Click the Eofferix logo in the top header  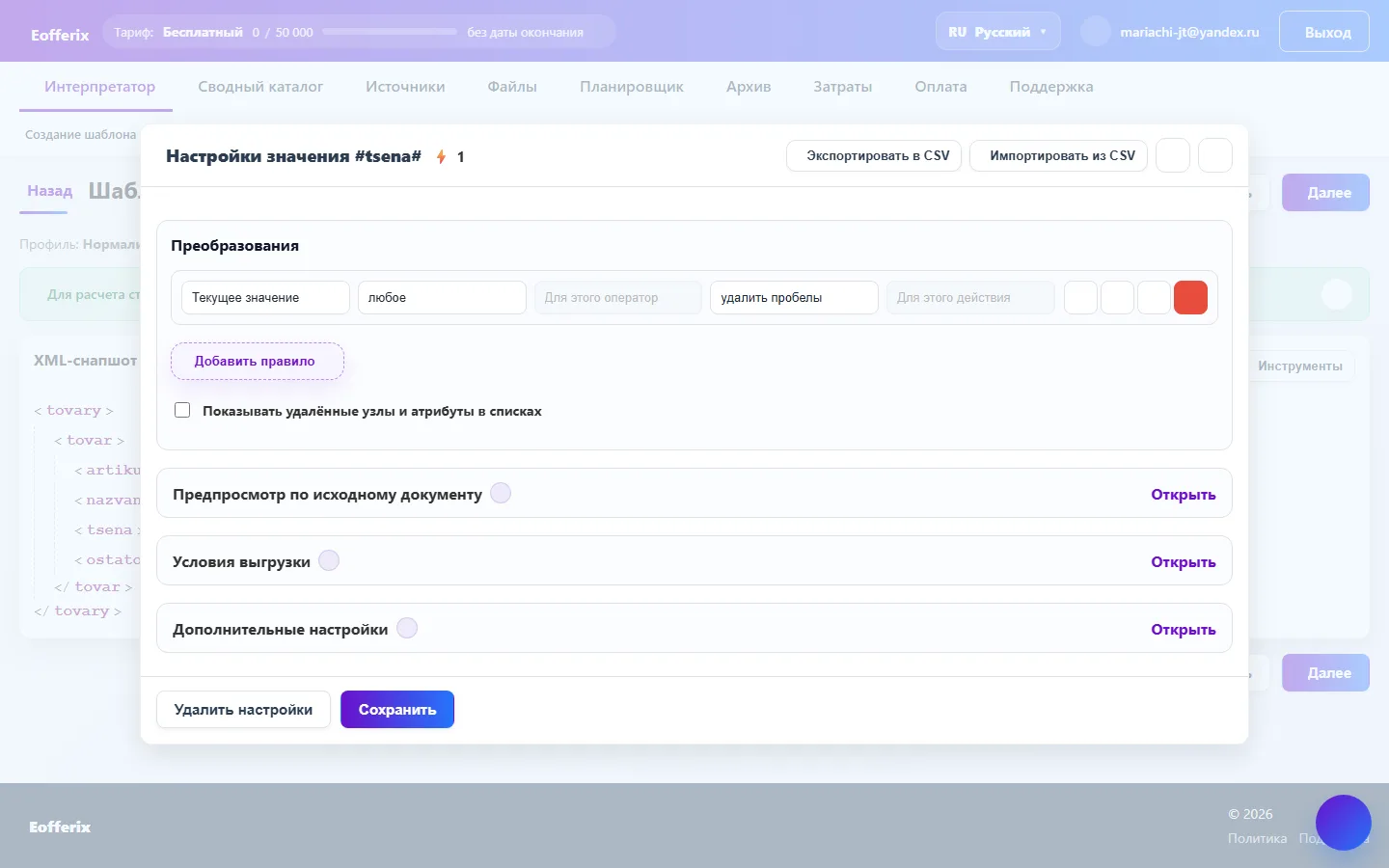(60, 35)
